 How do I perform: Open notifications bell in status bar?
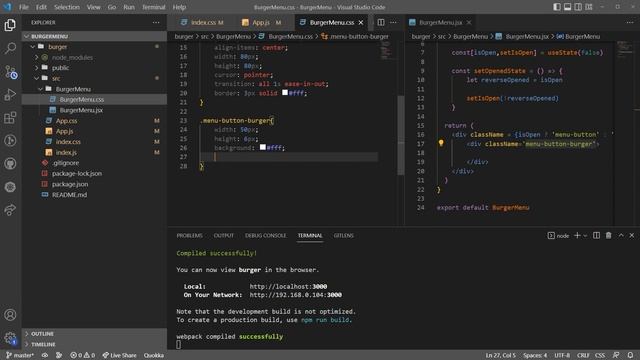(630, 355)
